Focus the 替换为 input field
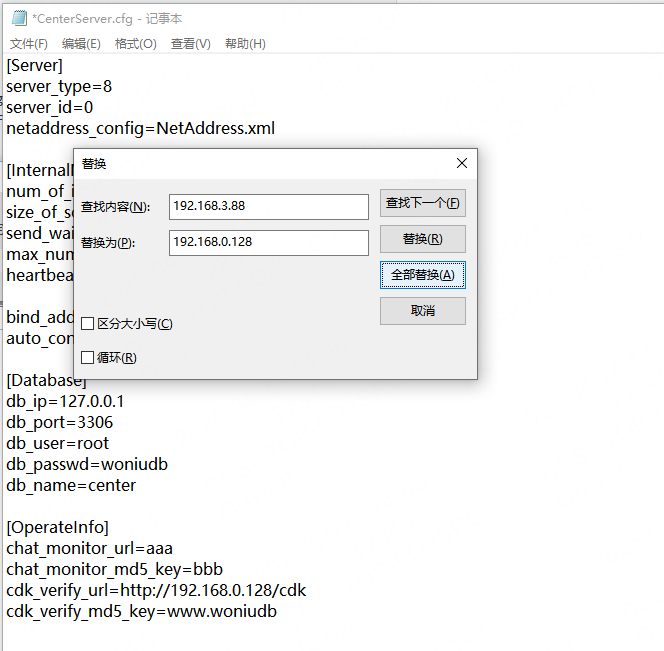Screen dimensions: 664x651 click(268, 242)
